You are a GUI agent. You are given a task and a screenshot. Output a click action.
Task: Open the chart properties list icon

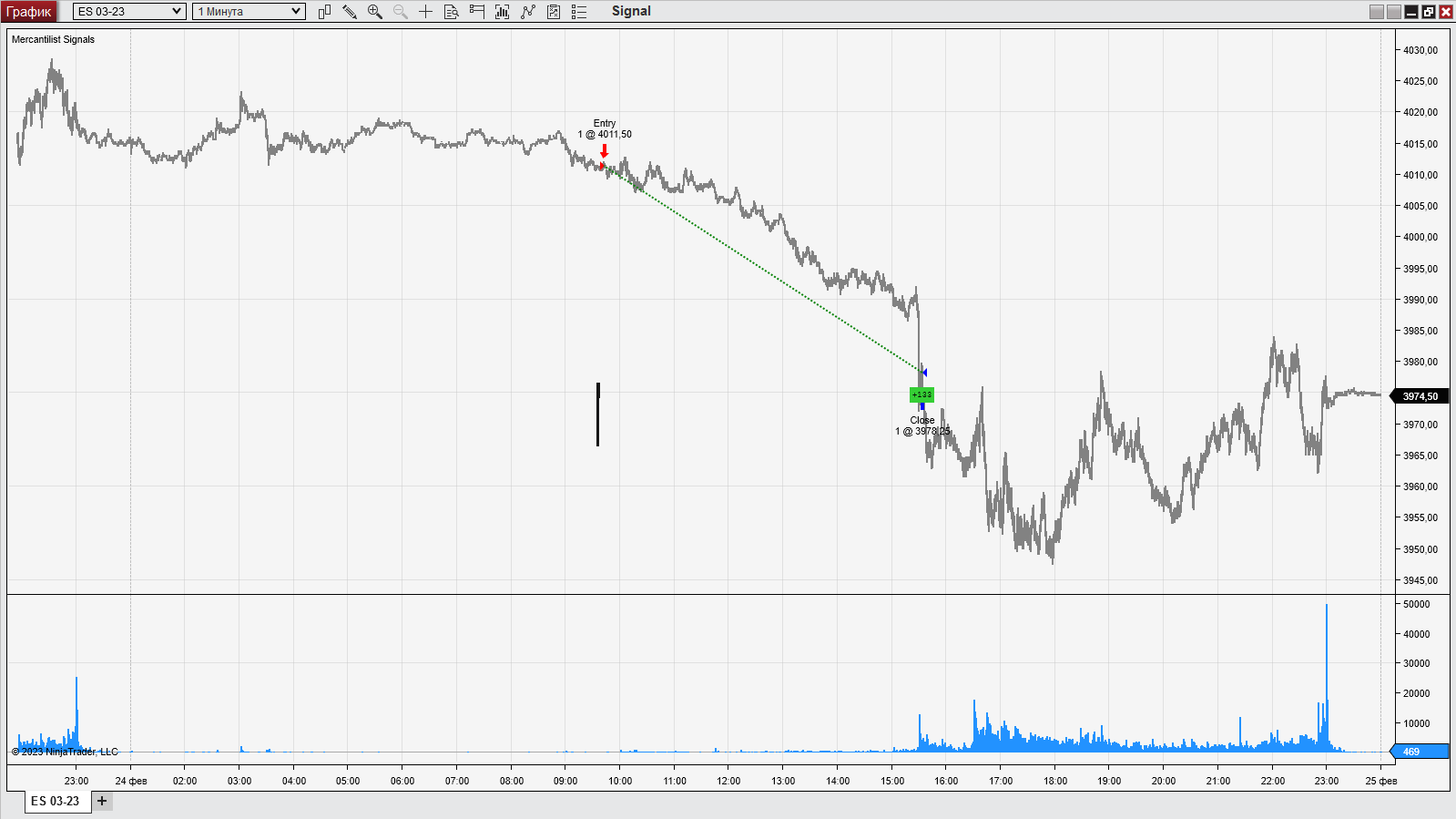(579, 12)
